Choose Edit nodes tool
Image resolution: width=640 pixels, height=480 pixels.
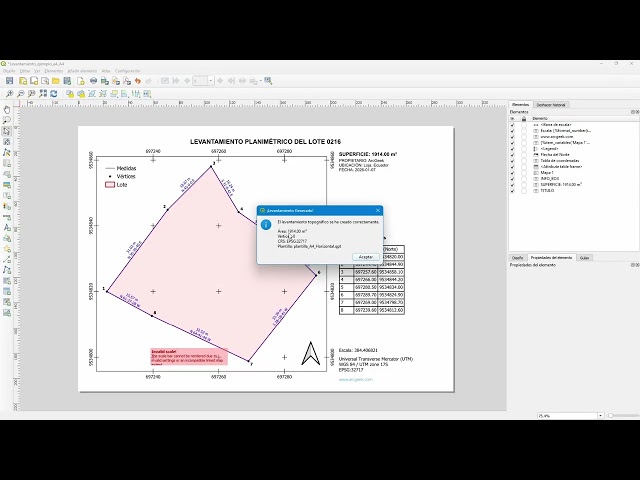pyautogui.click(x=7, y=152)
